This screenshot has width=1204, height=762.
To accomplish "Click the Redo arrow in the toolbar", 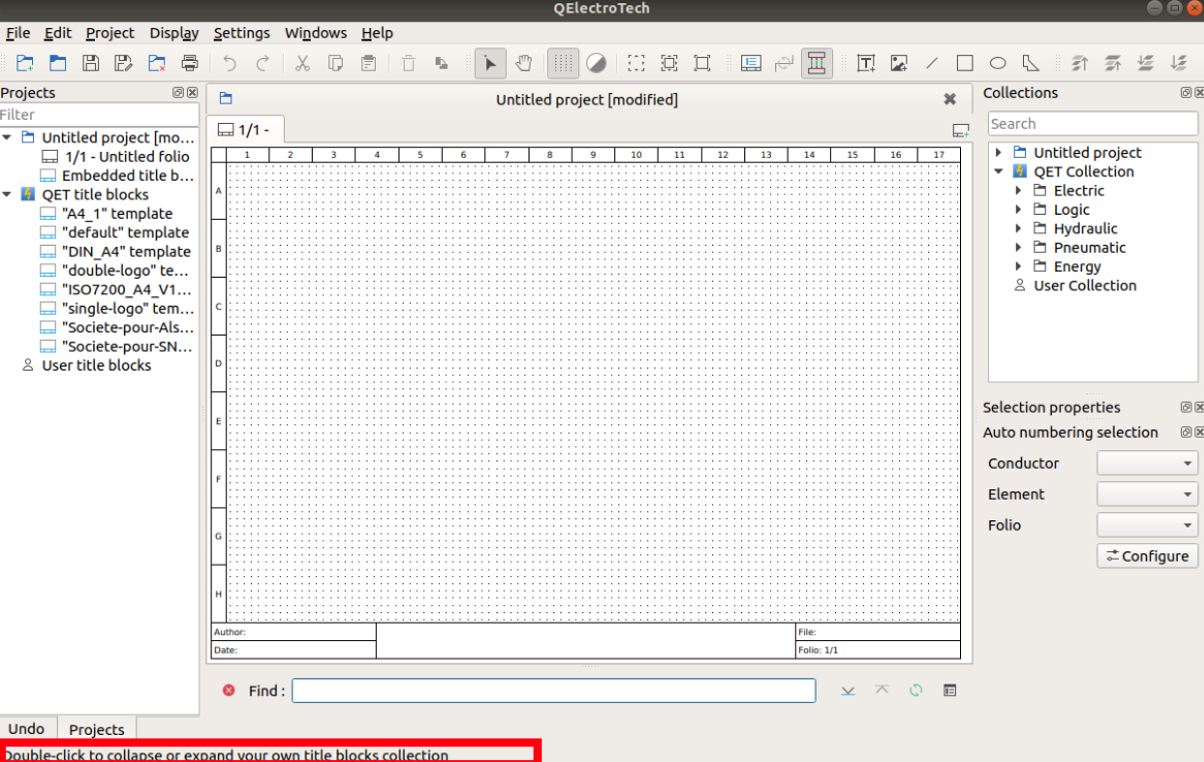I will (263, 63).
